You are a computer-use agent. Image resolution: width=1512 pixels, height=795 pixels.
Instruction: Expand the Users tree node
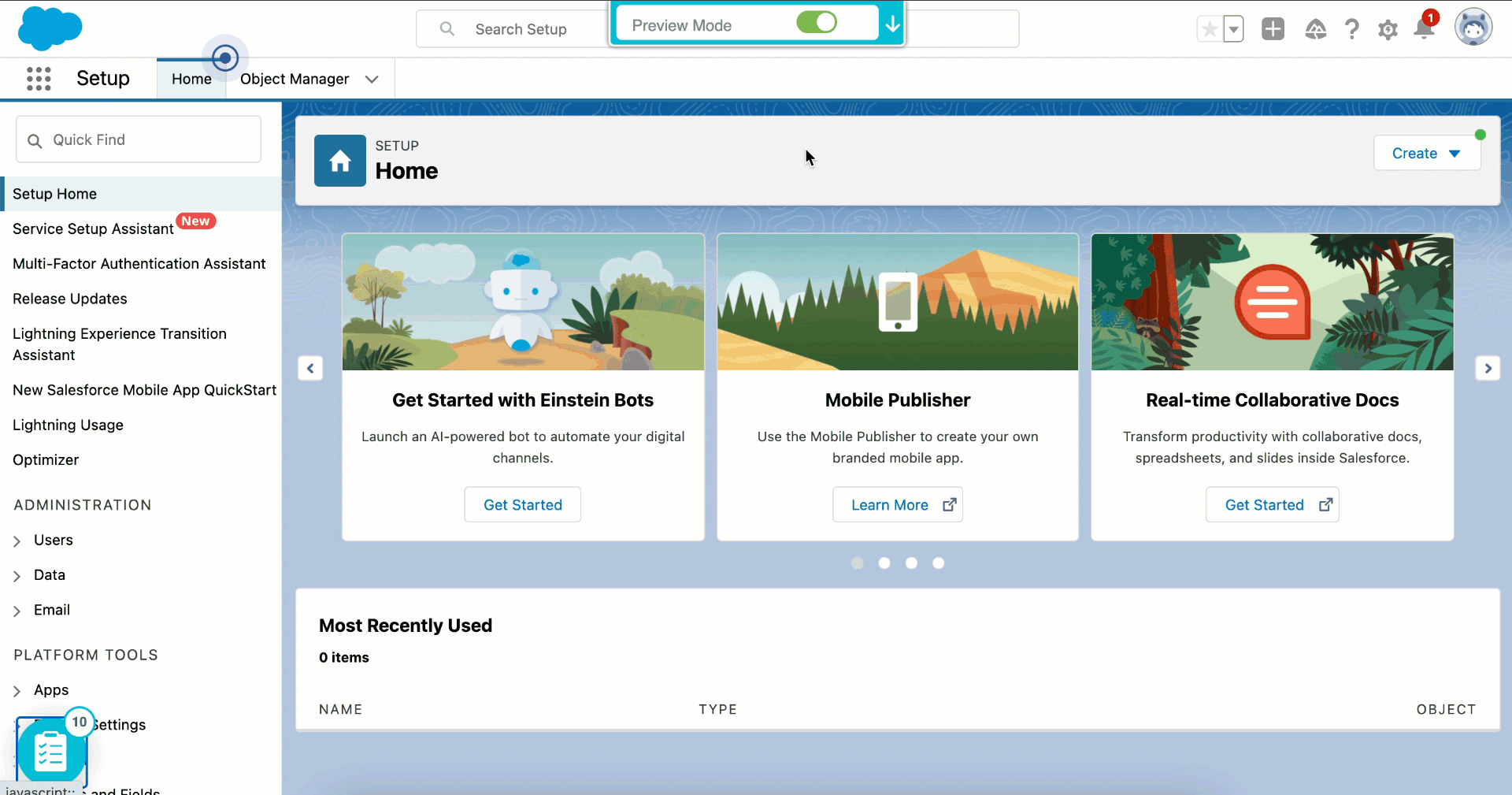[17, 541]
